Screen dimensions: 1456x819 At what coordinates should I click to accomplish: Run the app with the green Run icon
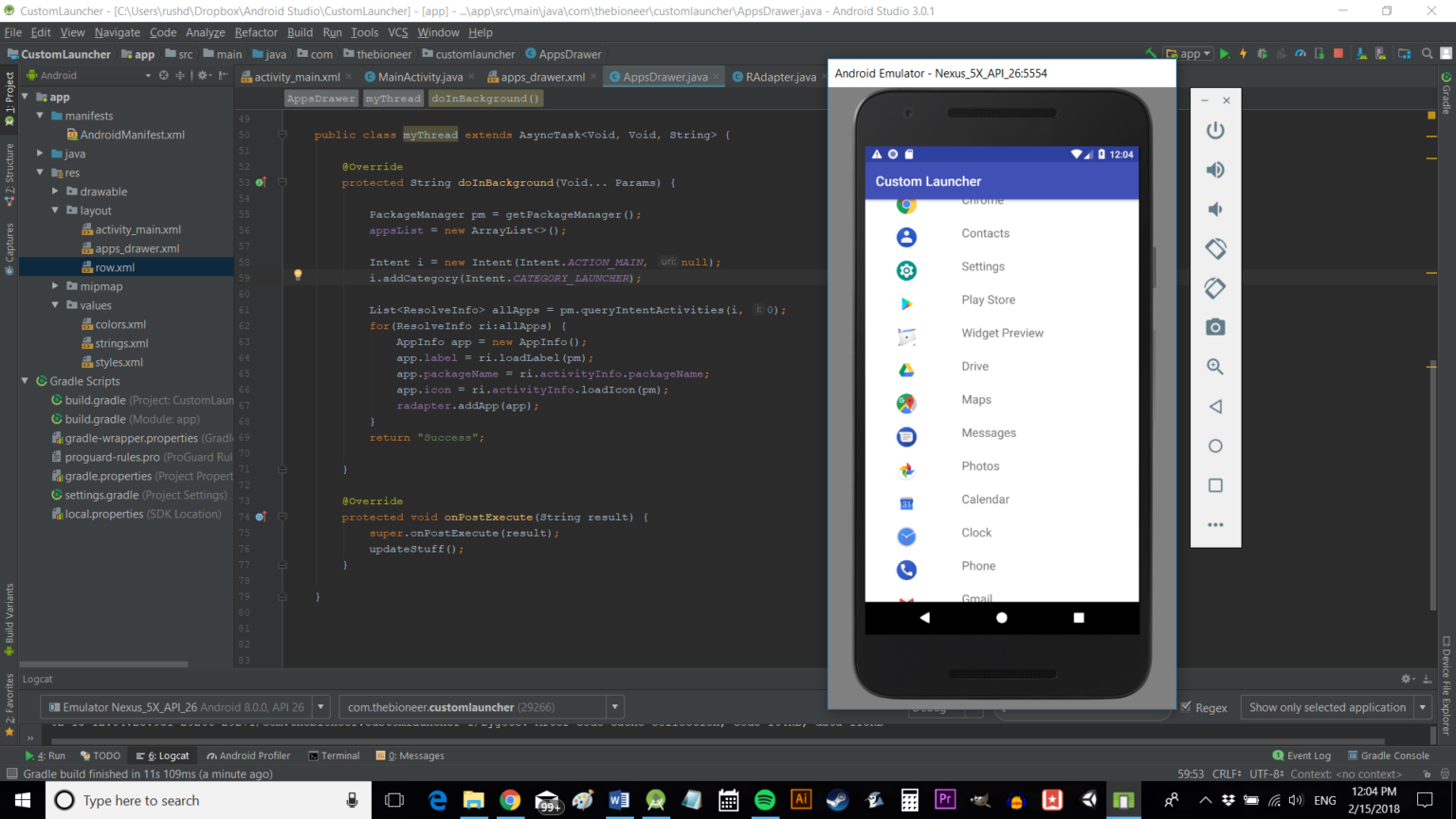[1225, 54]
